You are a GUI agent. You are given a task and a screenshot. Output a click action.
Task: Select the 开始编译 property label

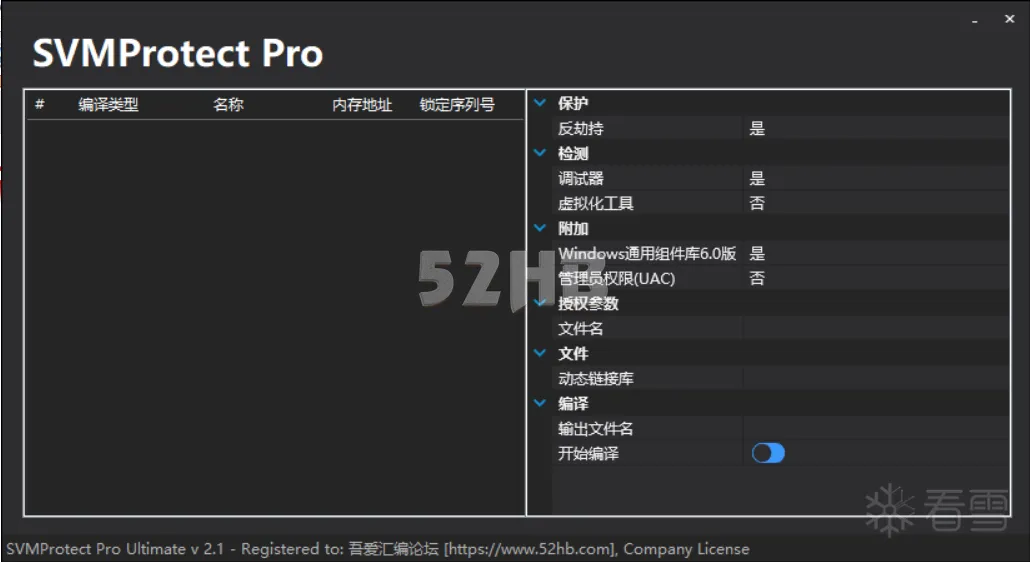589,453
